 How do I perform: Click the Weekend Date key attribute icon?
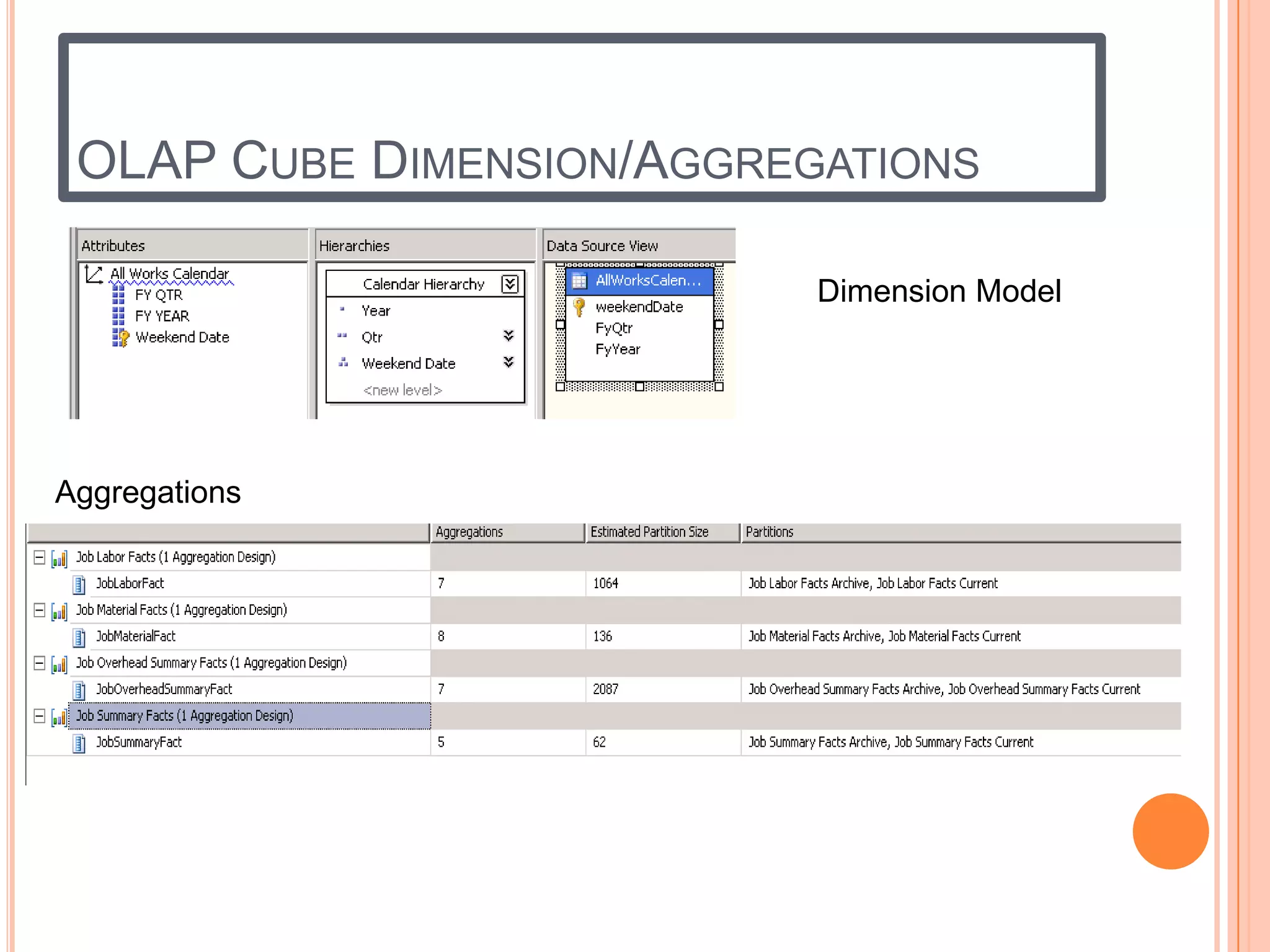(x=120, y=337)
